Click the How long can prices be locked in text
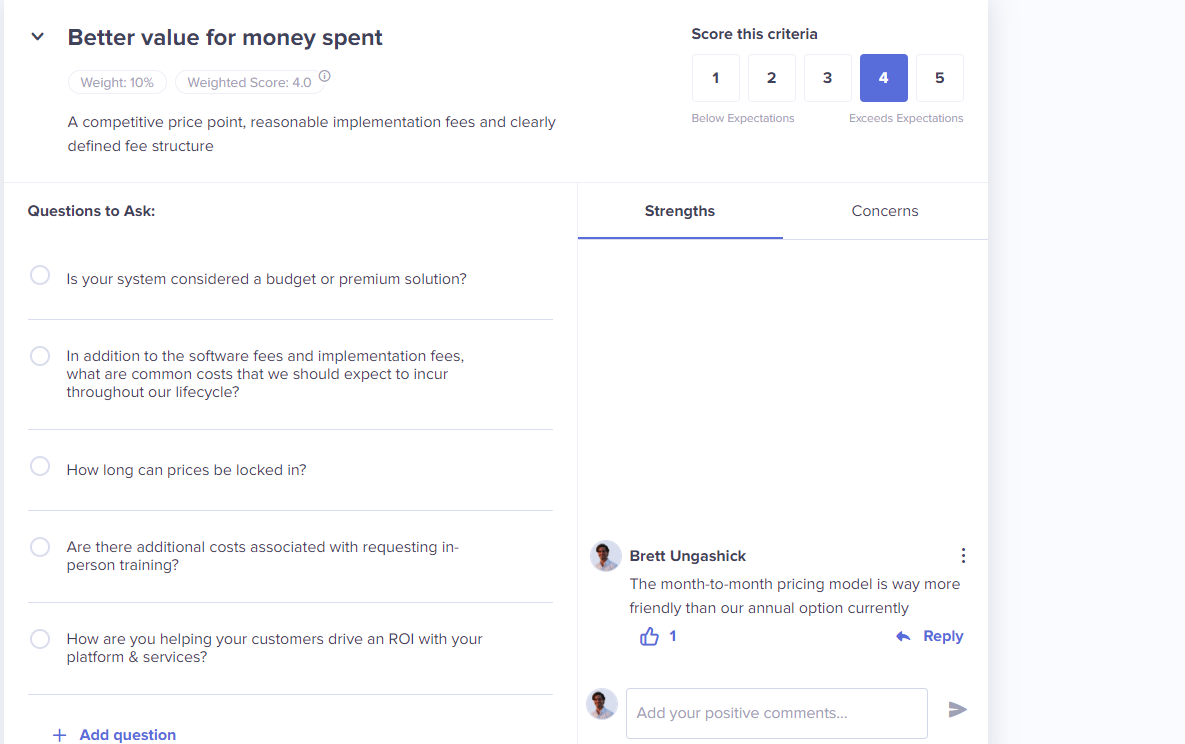 point(187,470)
